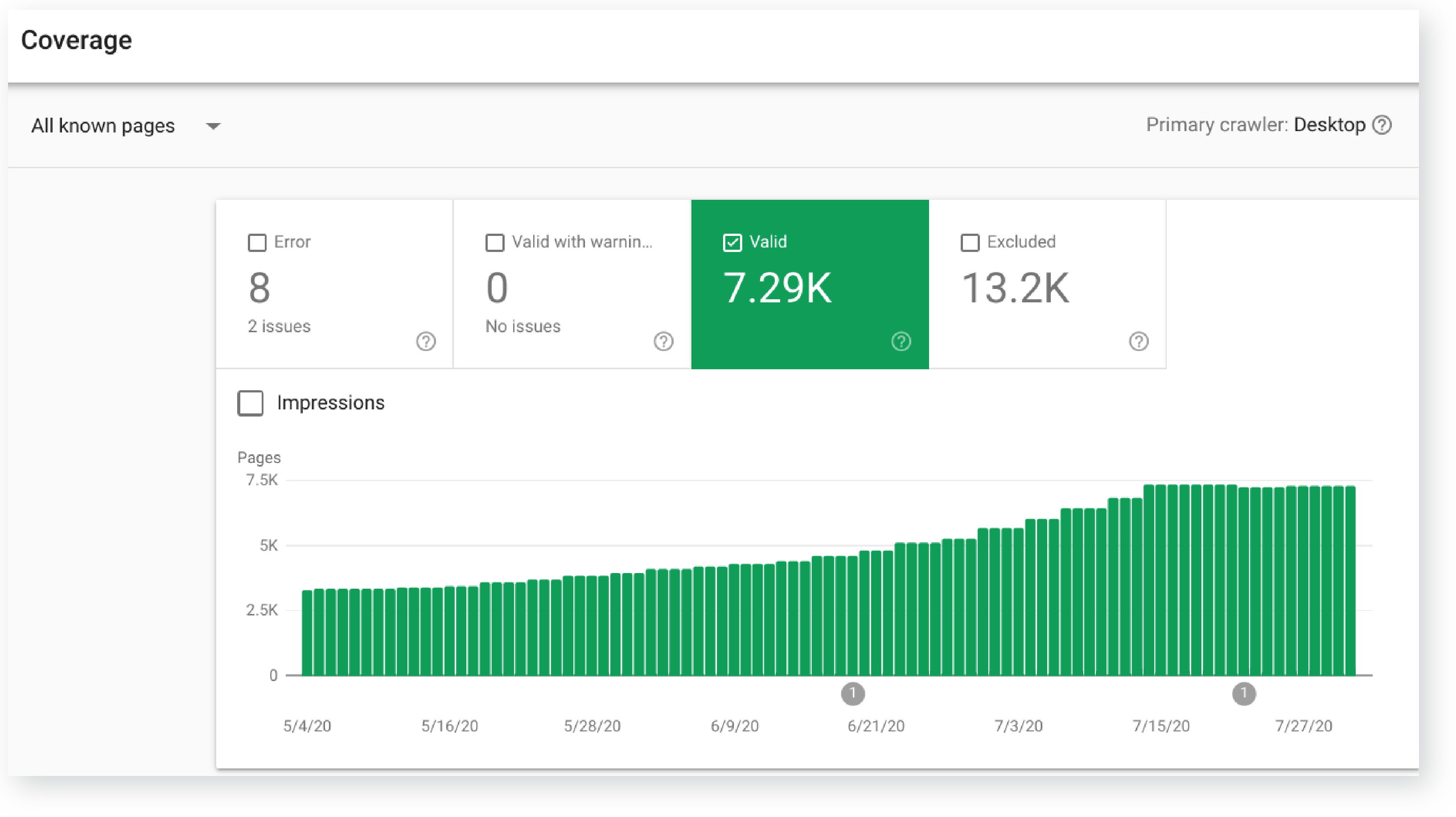Click help icon in Valid with warnings card
The height and width of the screenshot is (817, 1456).
[663, 342]
